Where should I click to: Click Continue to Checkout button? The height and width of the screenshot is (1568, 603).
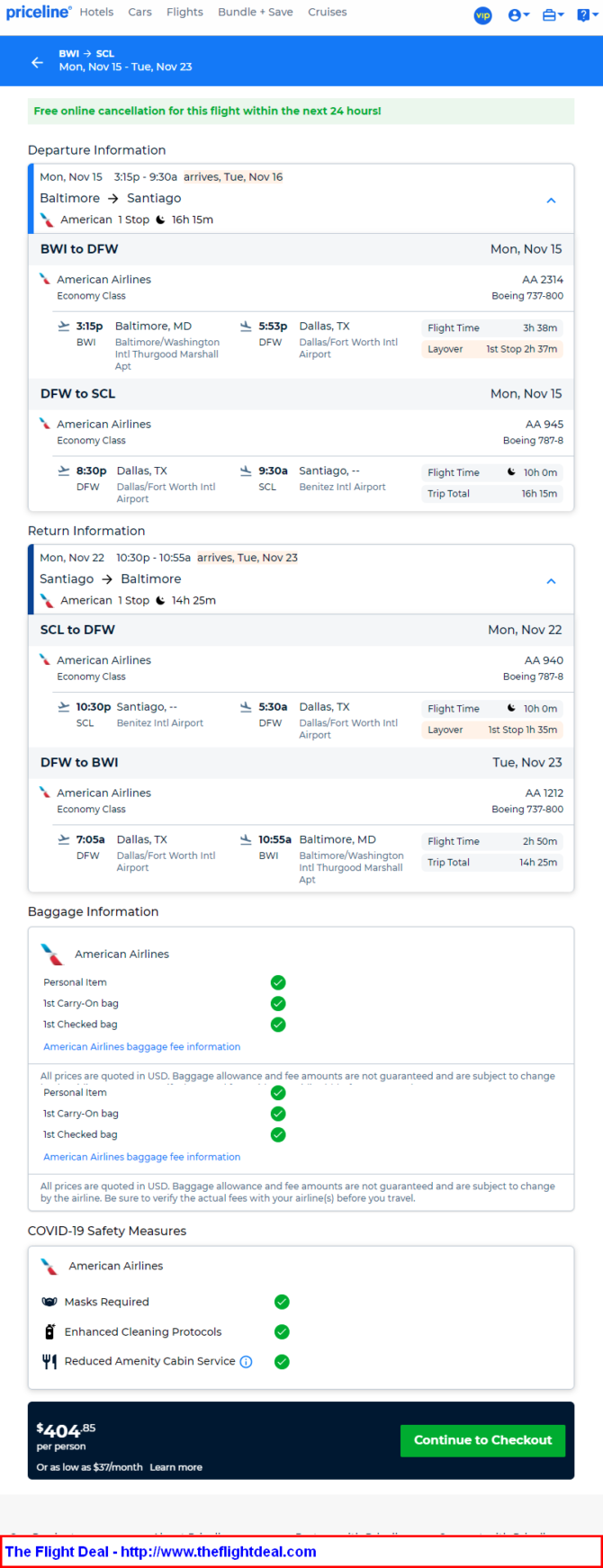(x=482, y=1440)
